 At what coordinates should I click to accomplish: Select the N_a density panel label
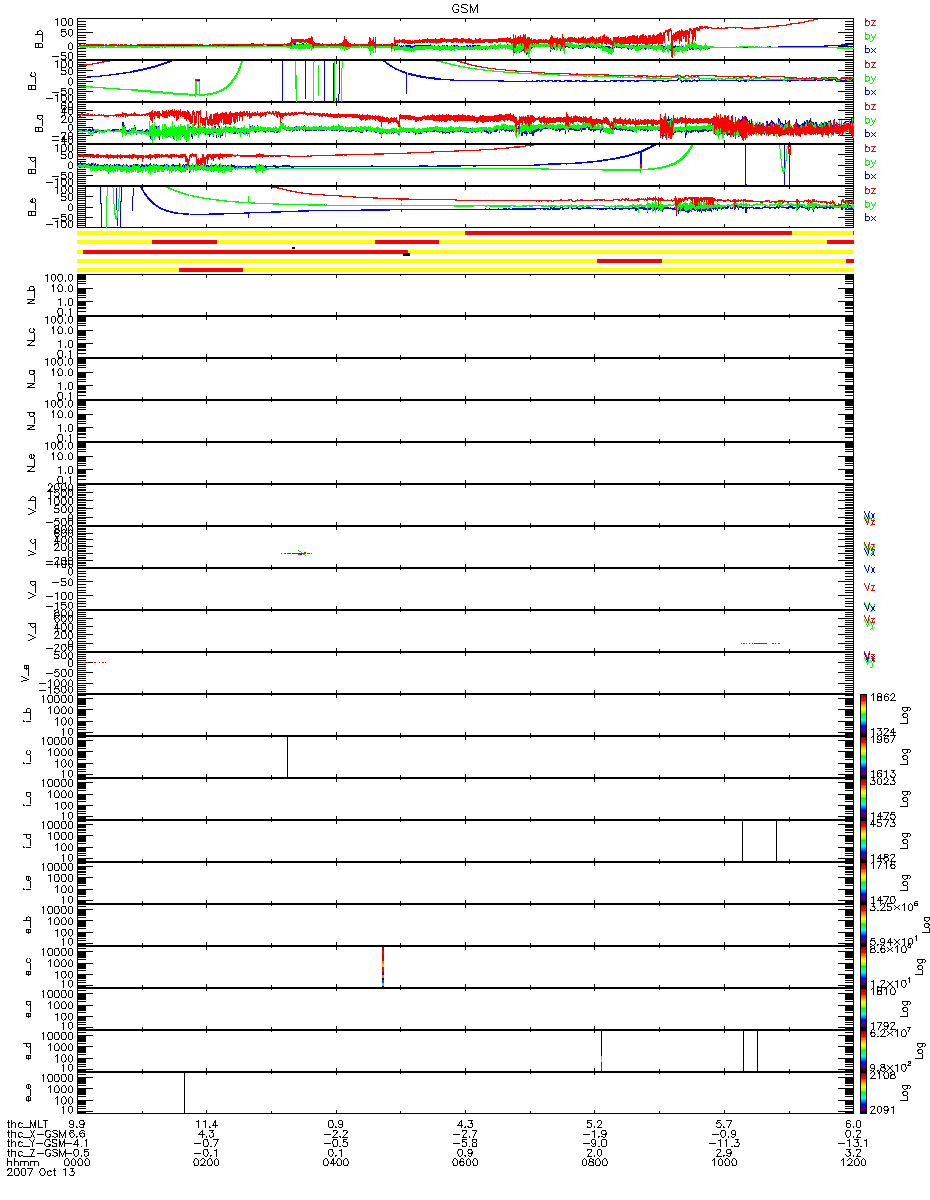coord(30,378)
